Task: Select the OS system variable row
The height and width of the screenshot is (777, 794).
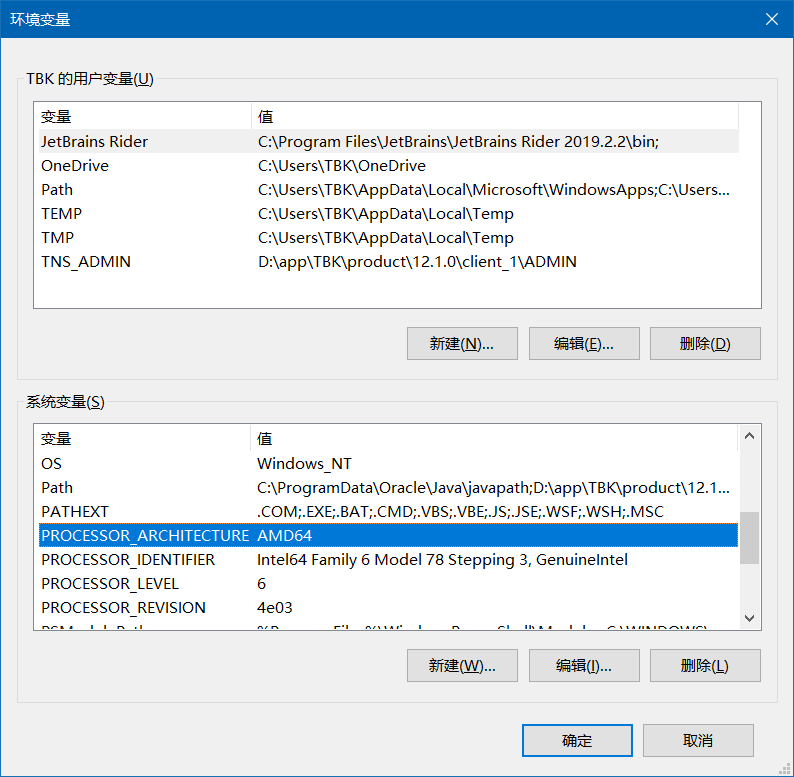Action: (52, 464)
